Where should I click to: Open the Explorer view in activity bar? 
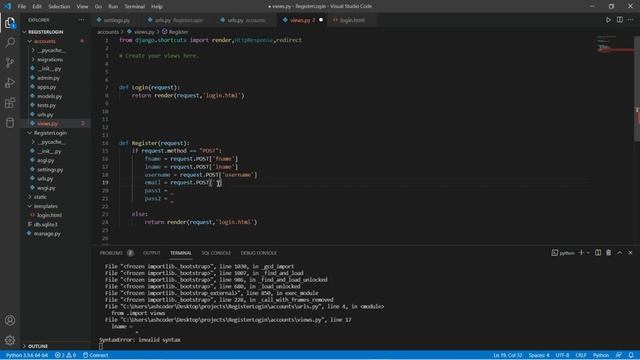pos(10,22)
